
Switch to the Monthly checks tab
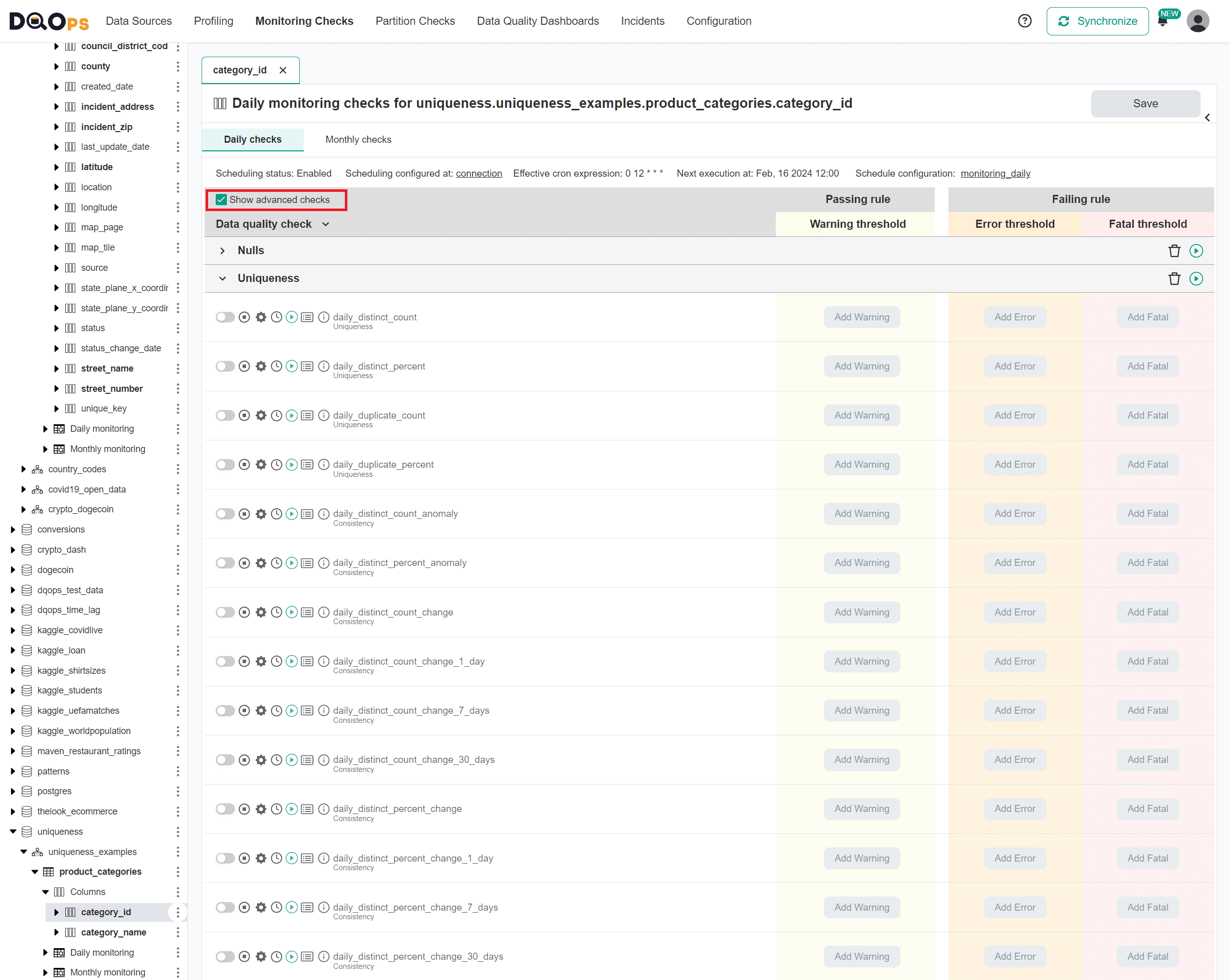pyautogui.click(x=359, y=139)
